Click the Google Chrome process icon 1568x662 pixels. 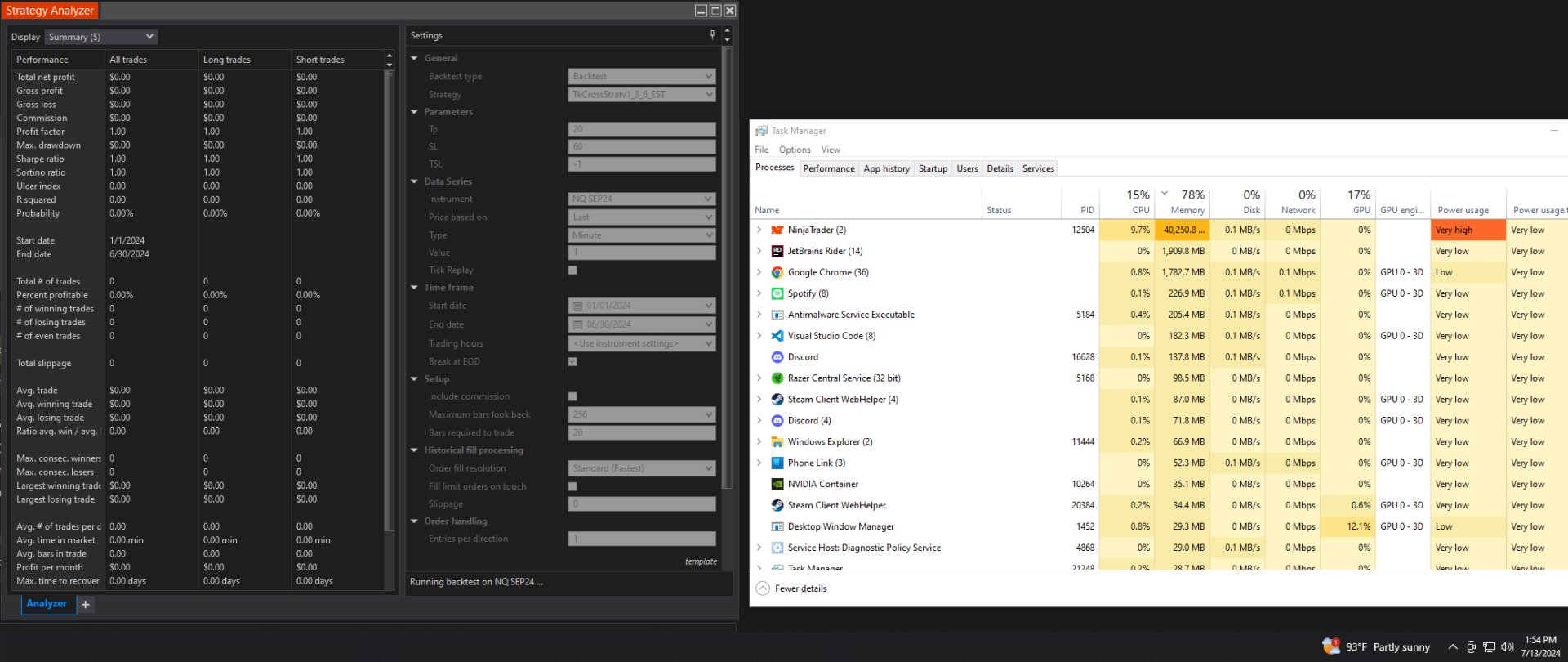pos(777,273)
